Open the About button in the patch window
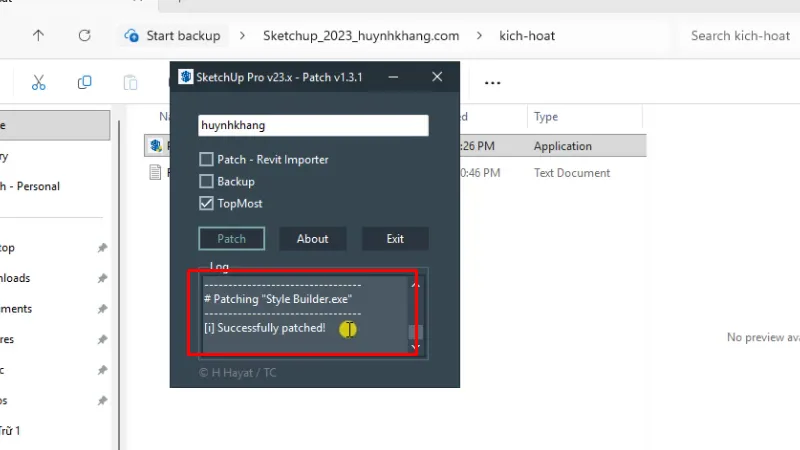 [313, 239]
